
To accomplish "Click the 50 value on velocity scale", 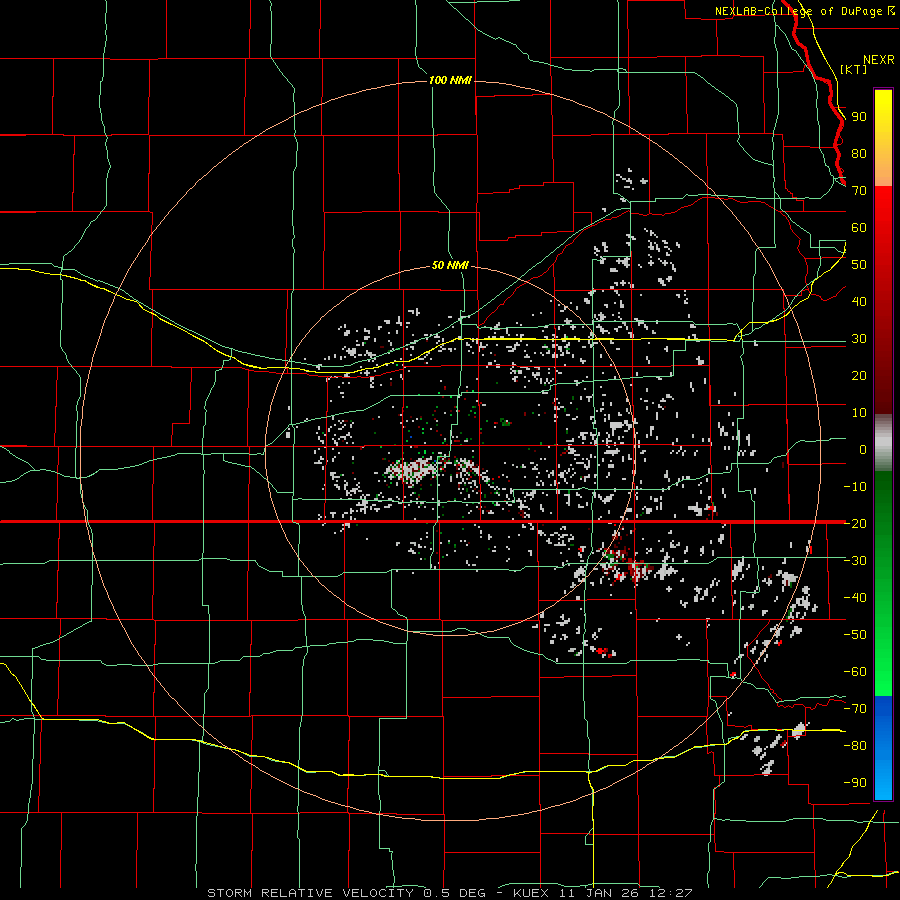I will (859, 265).
